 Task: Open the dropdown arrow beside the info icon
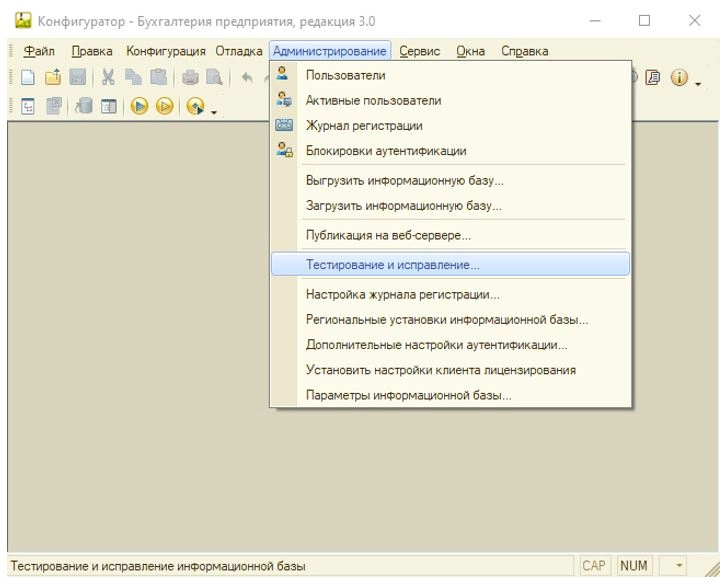tap(698, 83)
